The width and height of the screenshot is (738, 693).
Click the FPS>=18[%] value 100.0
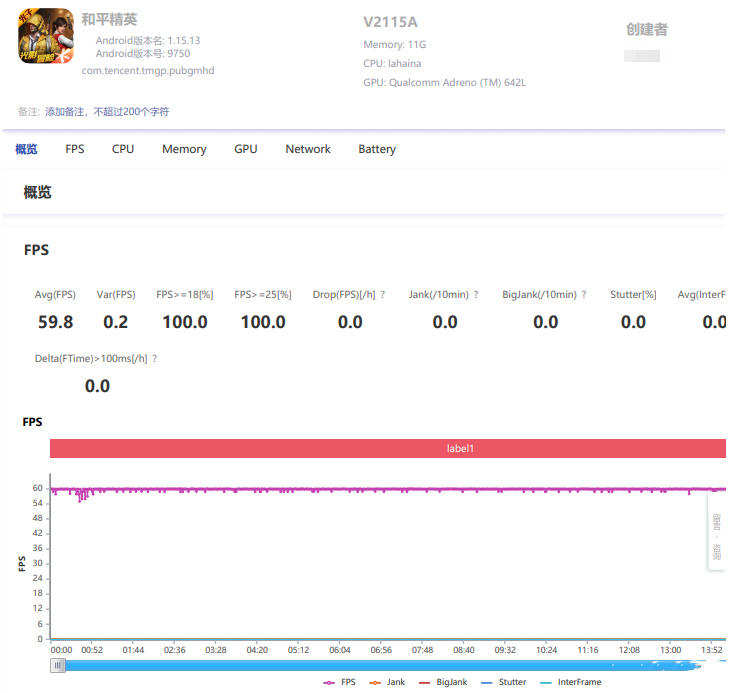coord(185,322)
